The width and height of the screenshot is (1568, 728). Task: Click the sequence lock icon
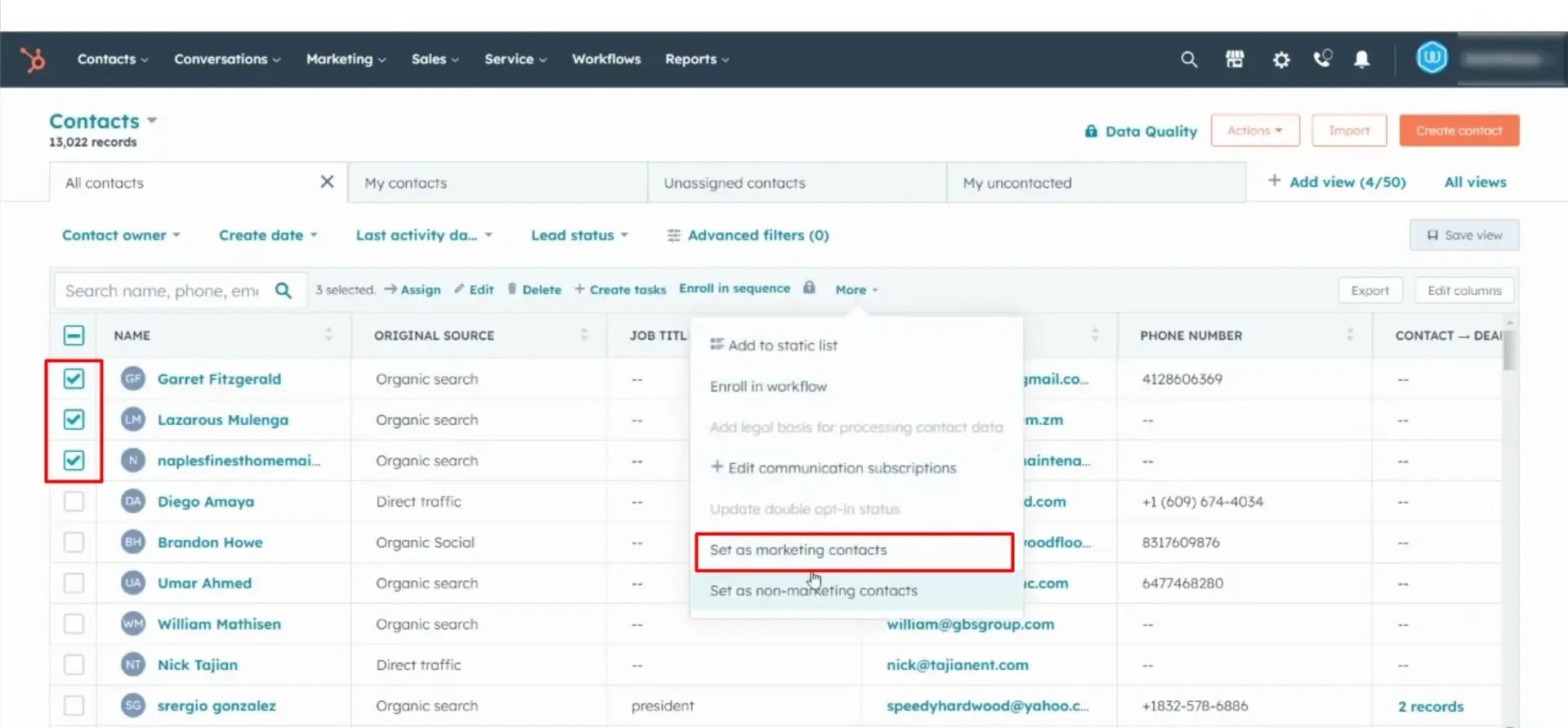click(809, 288)
